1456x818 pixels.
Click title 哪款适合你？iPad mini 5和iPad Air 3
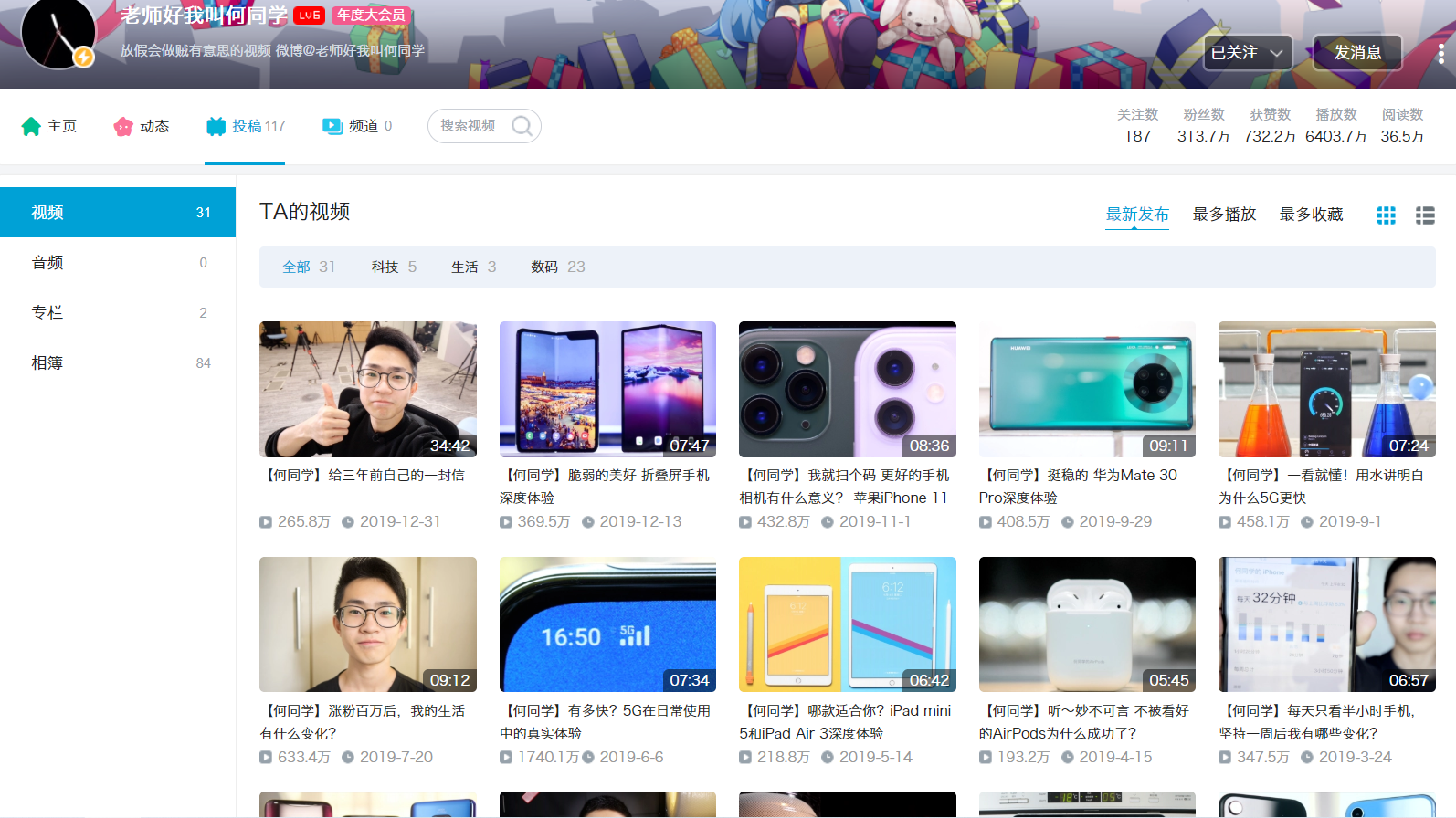click(x=846, y=722)
